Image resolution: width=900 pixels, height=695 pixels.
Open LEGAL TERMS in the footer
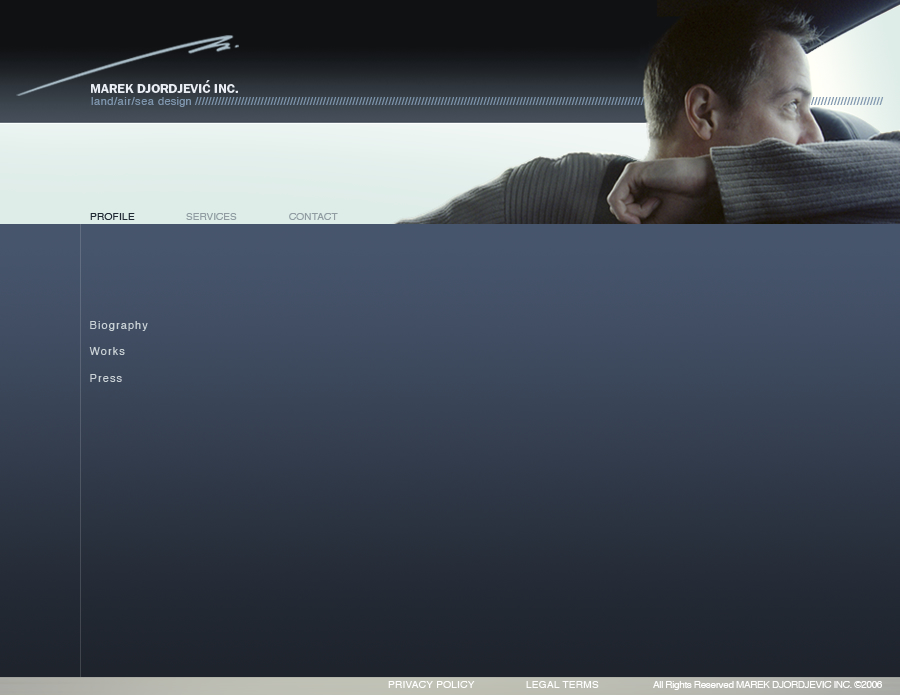[562, 685]
